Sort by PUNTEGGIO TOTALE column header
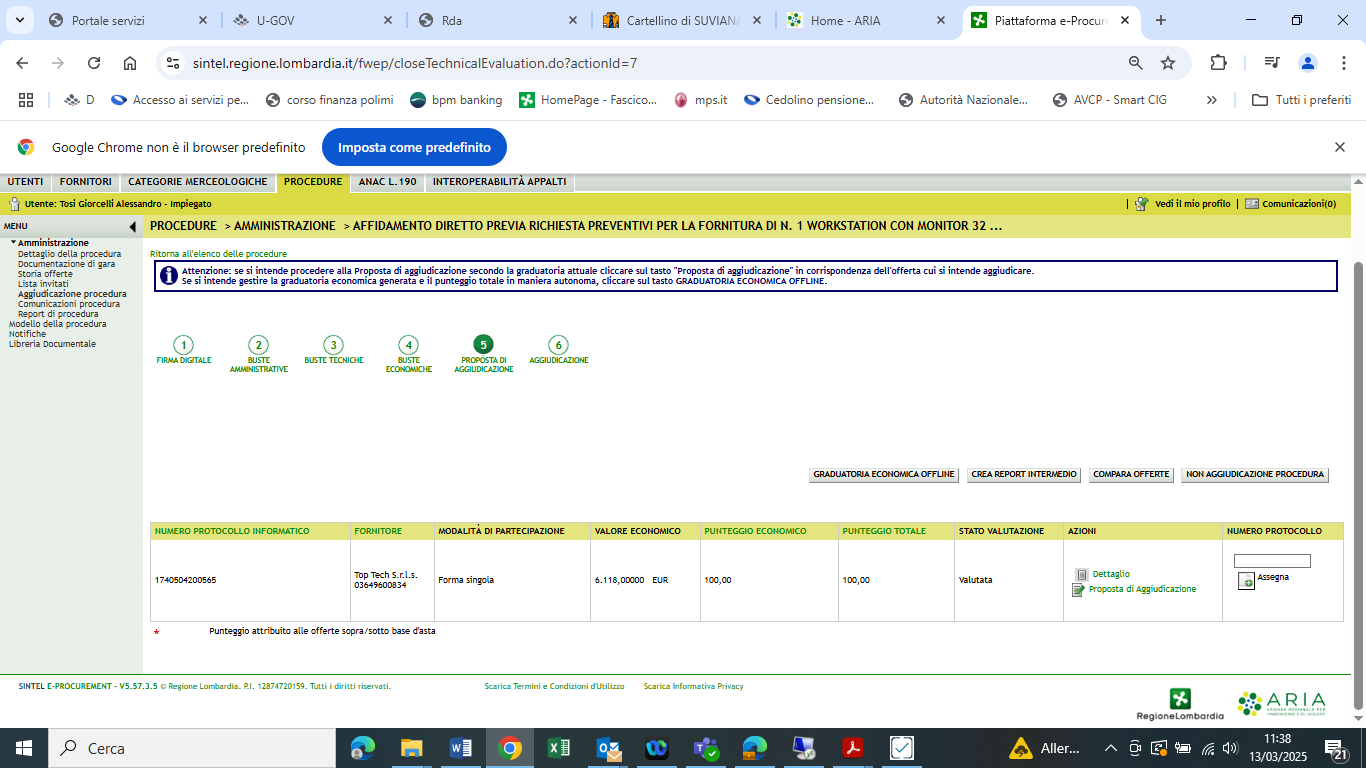 [884, 531]
